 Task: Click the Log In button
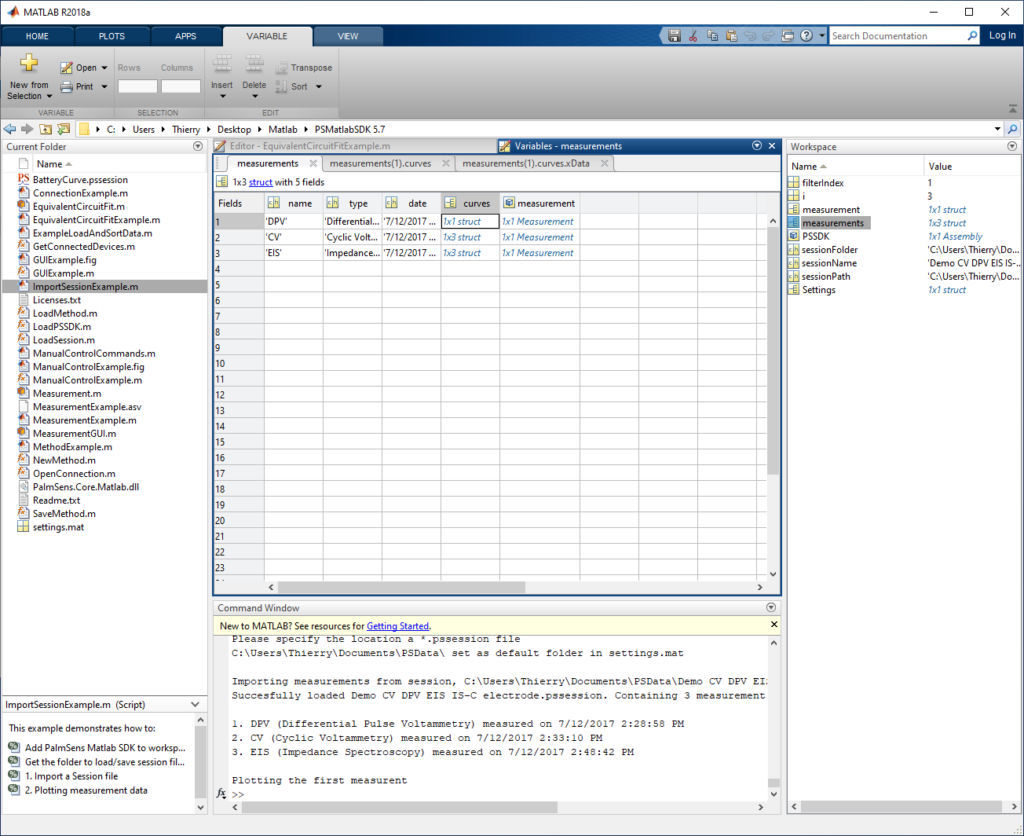click(x=1001, y=35)
